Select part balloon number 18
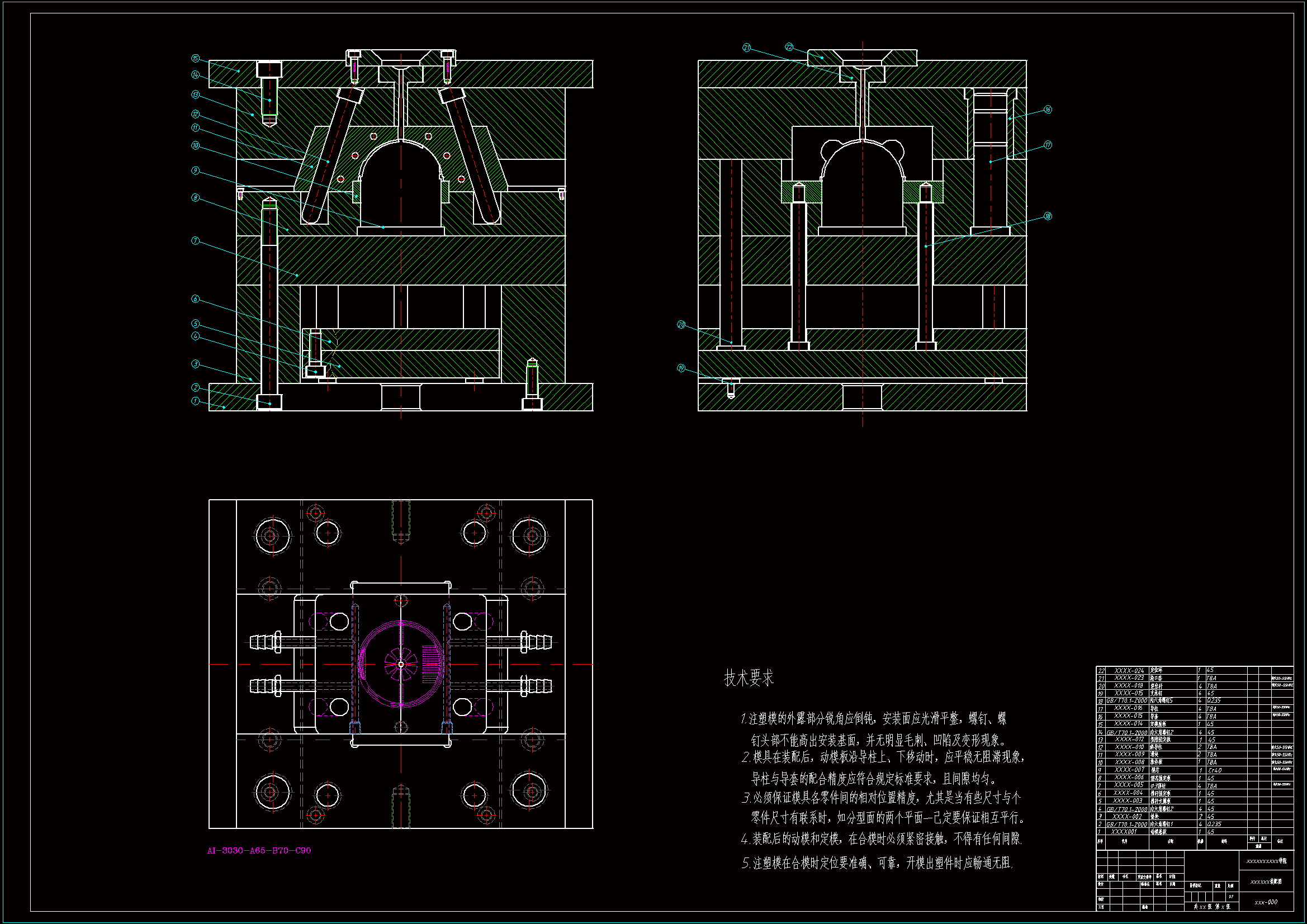Screen dimensions: 1307x924 pyautogui.click(x=1048, y=216)
